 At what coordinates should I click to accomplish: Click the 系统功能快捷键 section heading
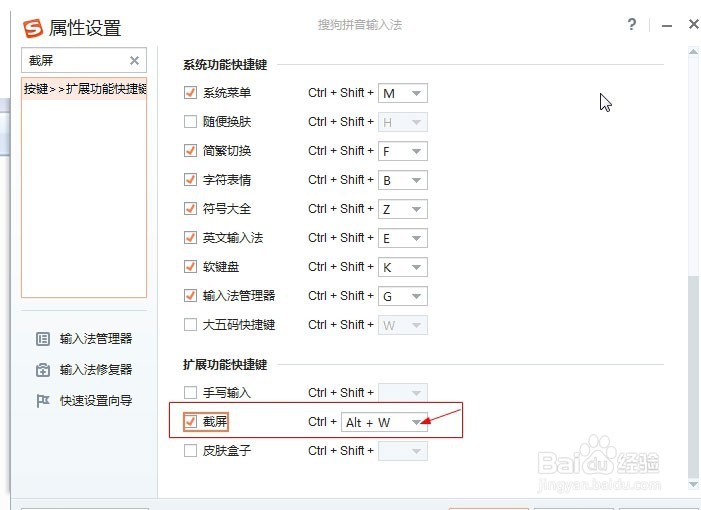(x=225, y=65)
